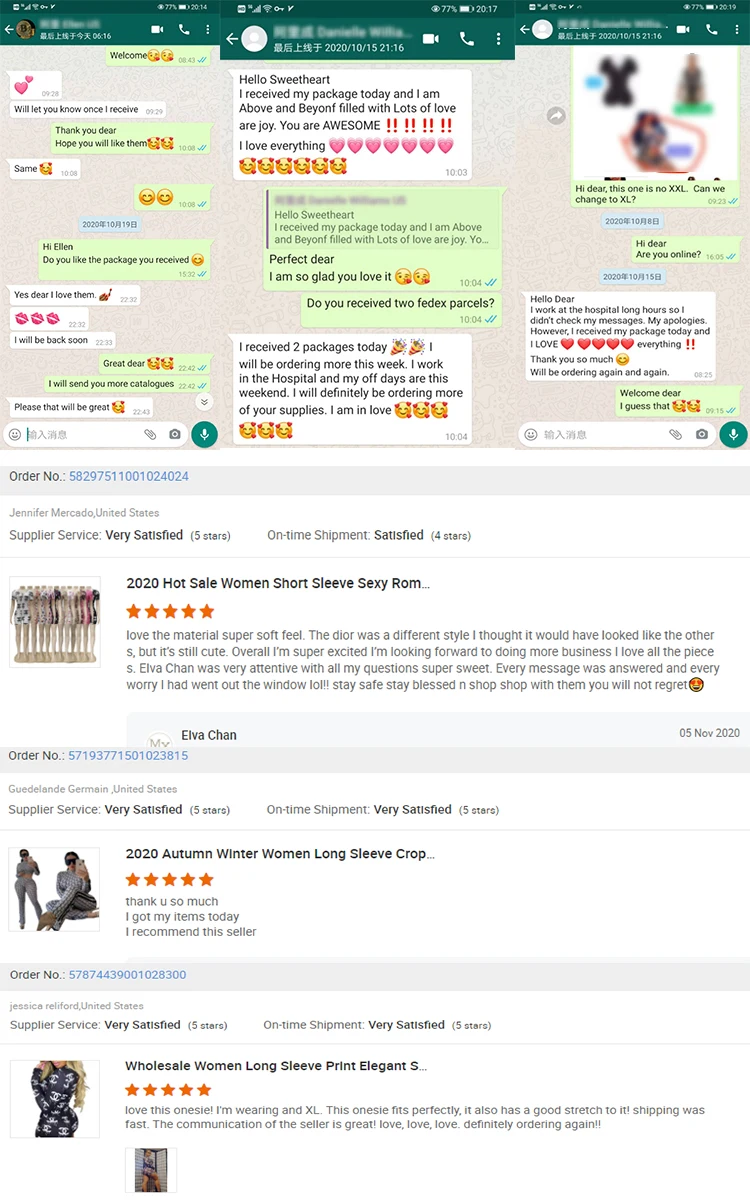Open emoji picker in right chat input
The width and height of the screenshot is (750, 1200).
click(531, 434)
